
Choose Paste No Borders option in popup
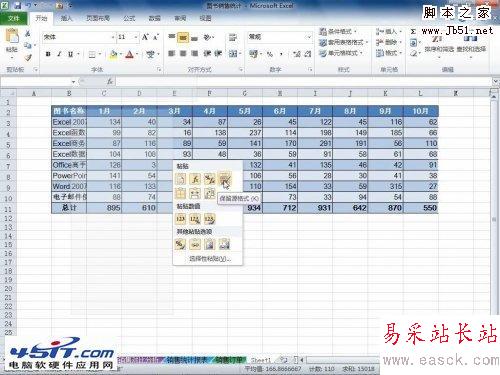pyautogui.click(x=180, y=193)
